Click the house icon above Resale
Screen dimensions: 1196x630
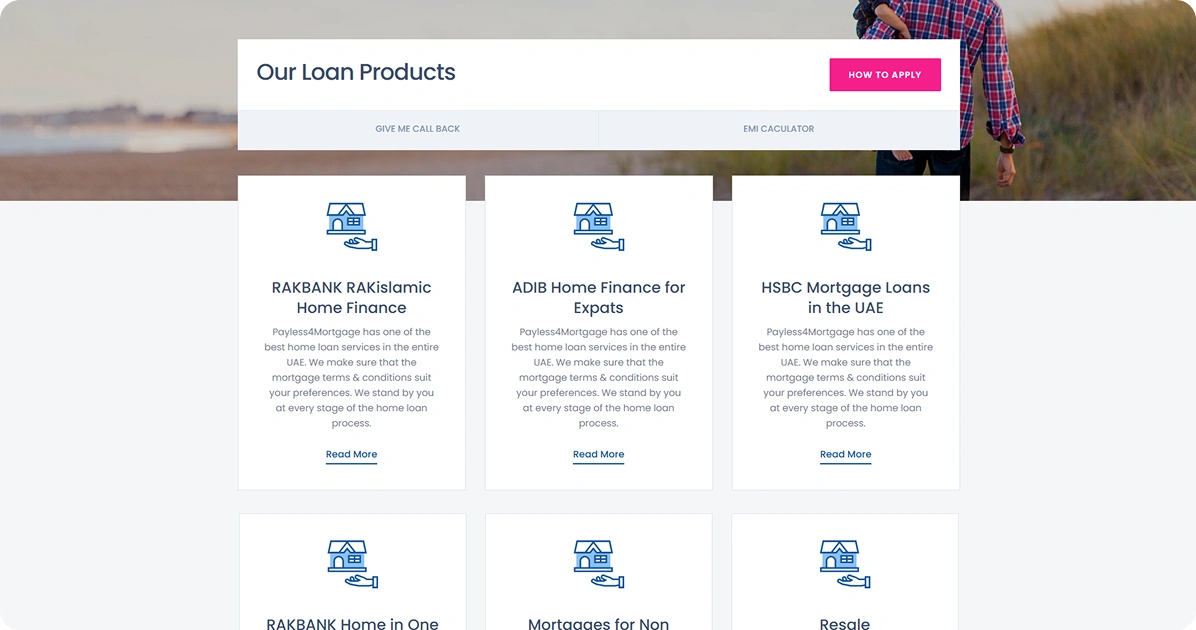[845, 564]
